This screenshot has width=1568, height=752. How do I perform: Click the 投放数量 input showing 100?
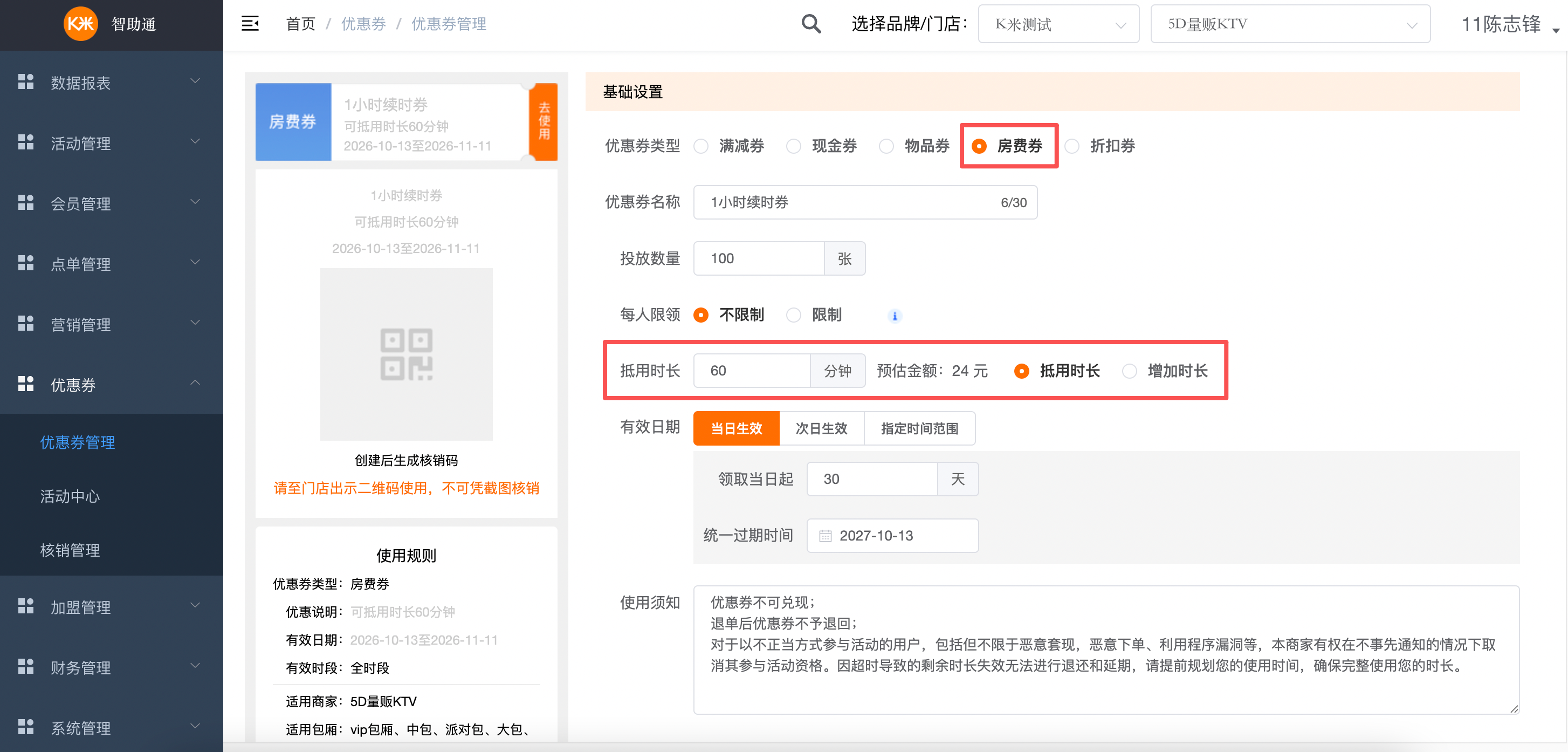759,258
